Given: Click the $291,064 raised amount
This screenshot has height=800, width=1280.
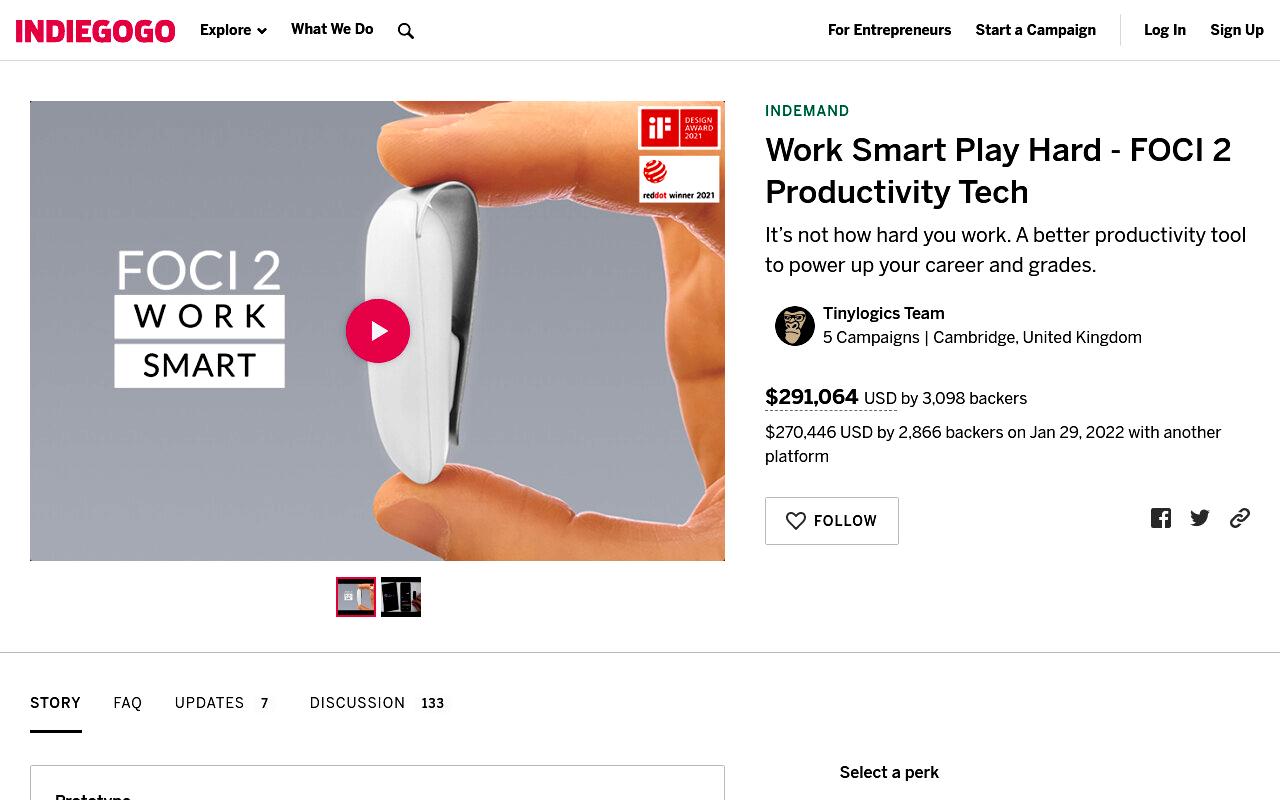Looking at the screenshot, I should 812,397.
